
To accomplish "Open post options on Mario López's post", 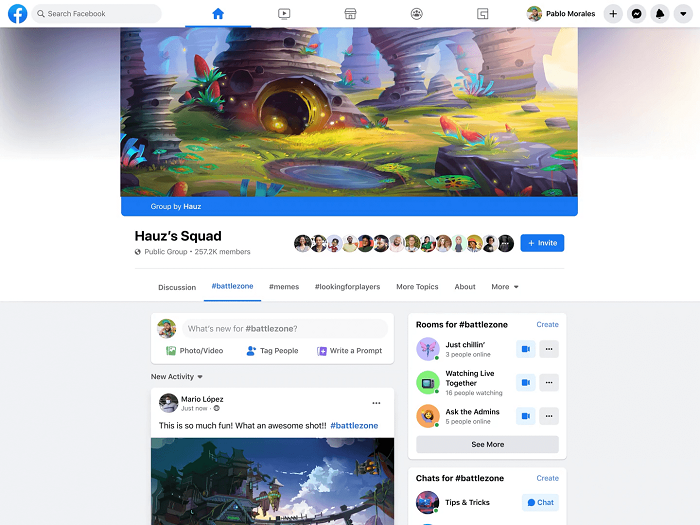I will [376, 403].
